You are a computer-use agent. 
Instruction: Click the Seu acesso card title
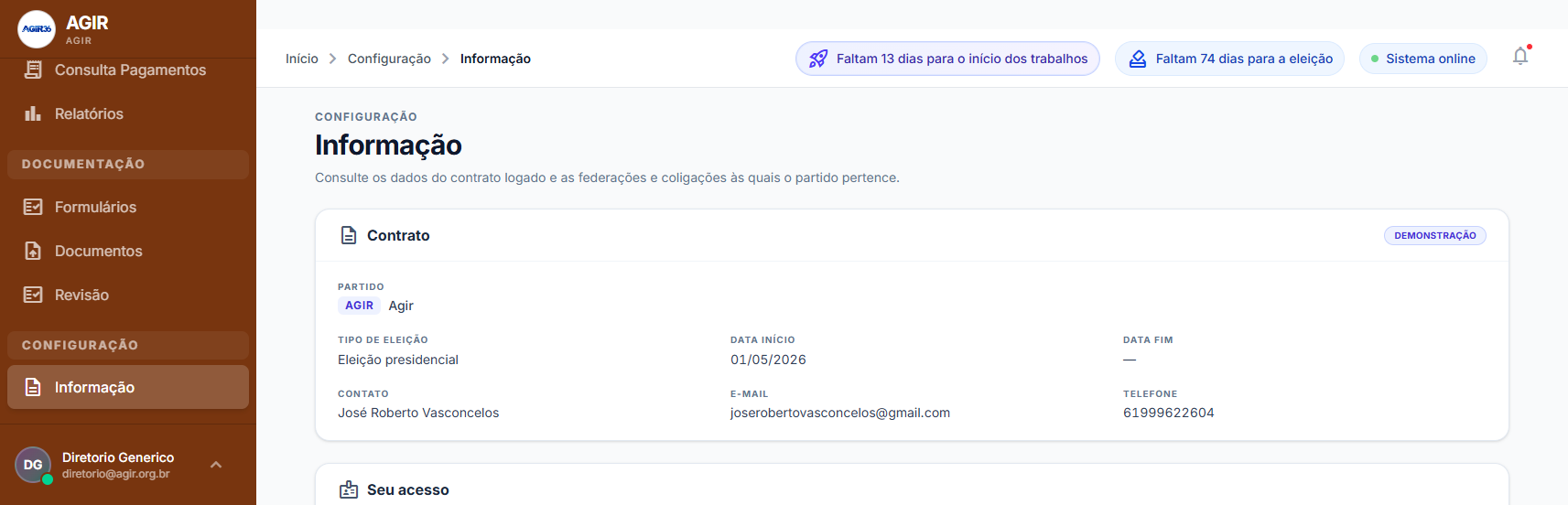[408, 489]
